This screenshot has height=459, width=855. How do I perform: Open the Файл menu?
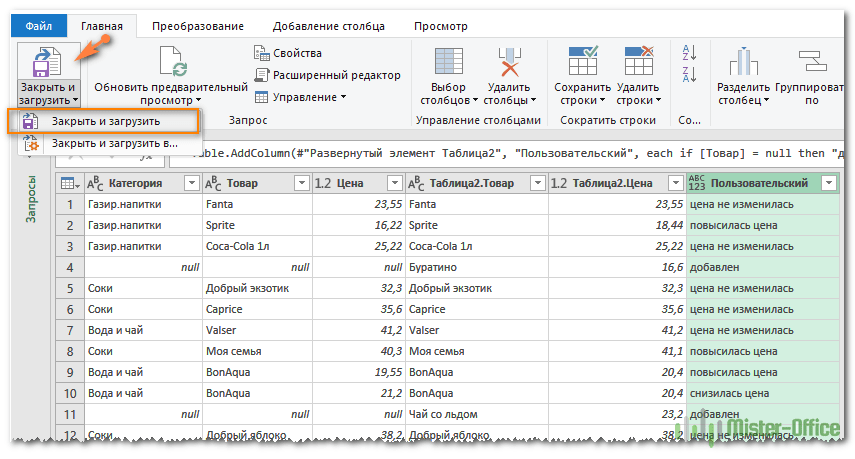tap(39, 27)
